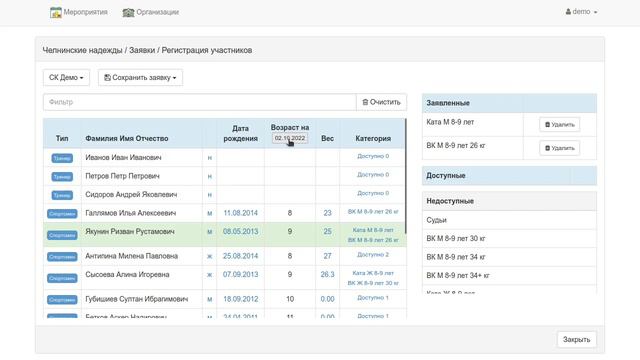
Task: Click the trash icon in Очистить
Action: (365, 102)
